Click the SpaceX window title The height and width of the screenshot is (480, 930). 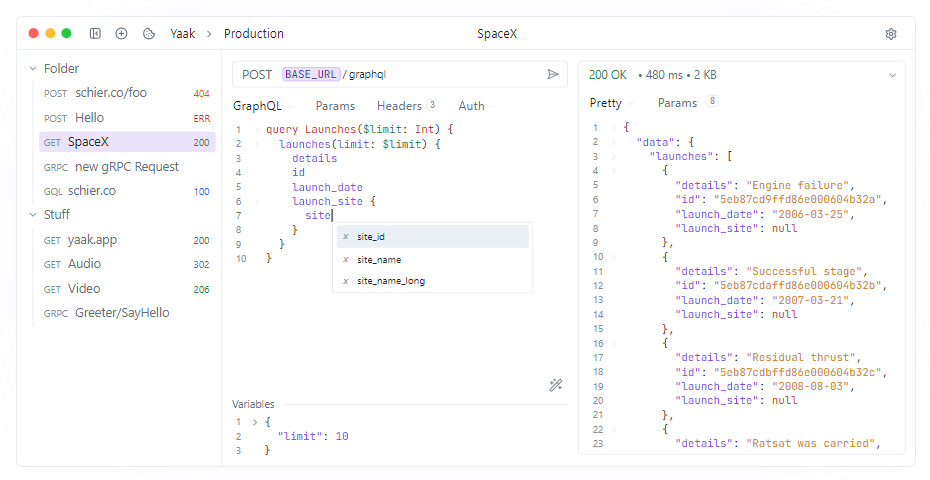point(497,34)
